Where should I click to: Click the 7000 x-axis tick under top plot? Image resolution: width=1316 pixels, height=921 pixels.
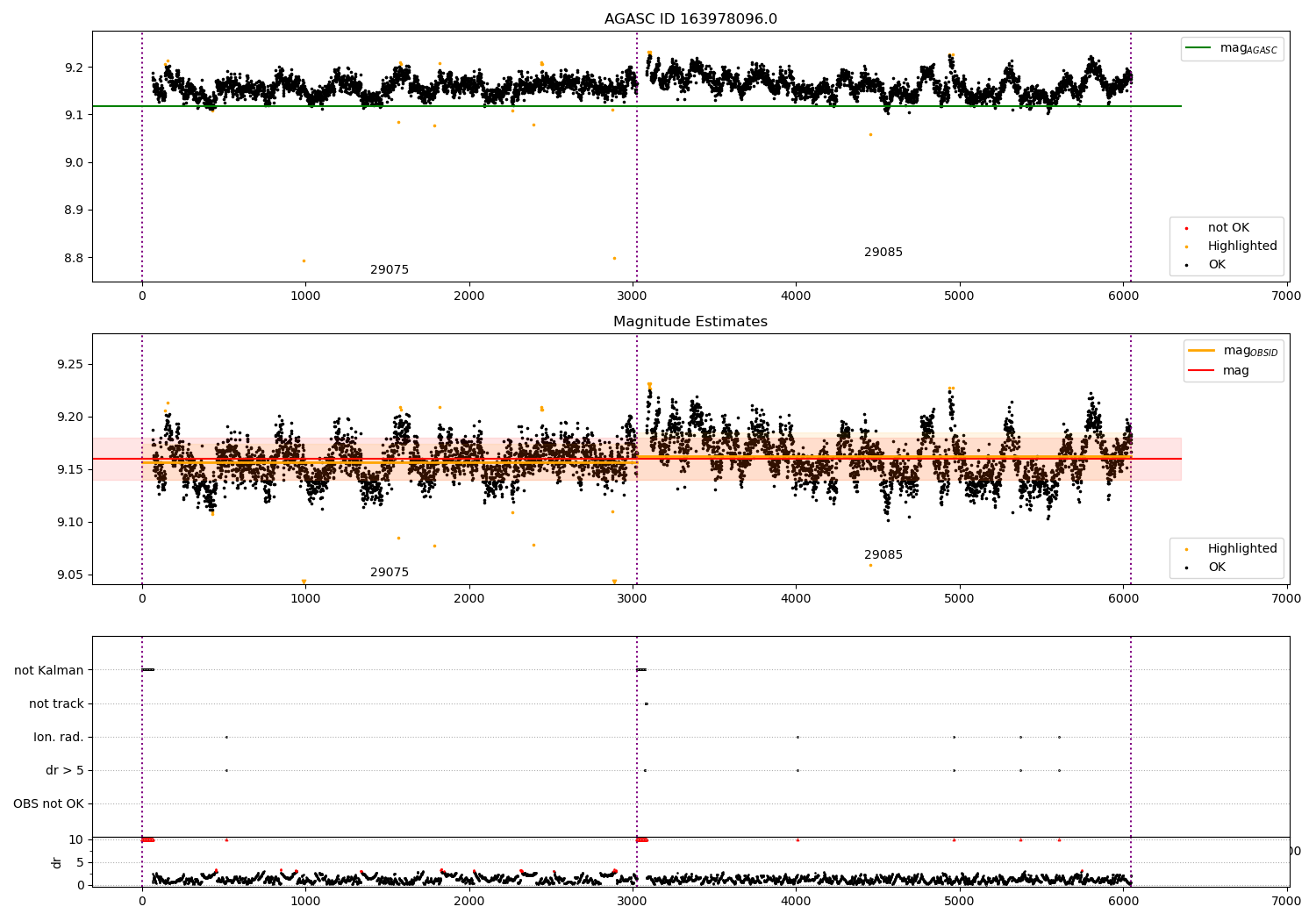coord(1286,296)
